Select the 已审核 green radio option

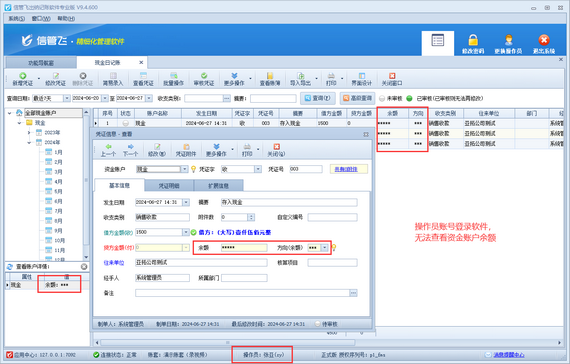pos(409,98)
